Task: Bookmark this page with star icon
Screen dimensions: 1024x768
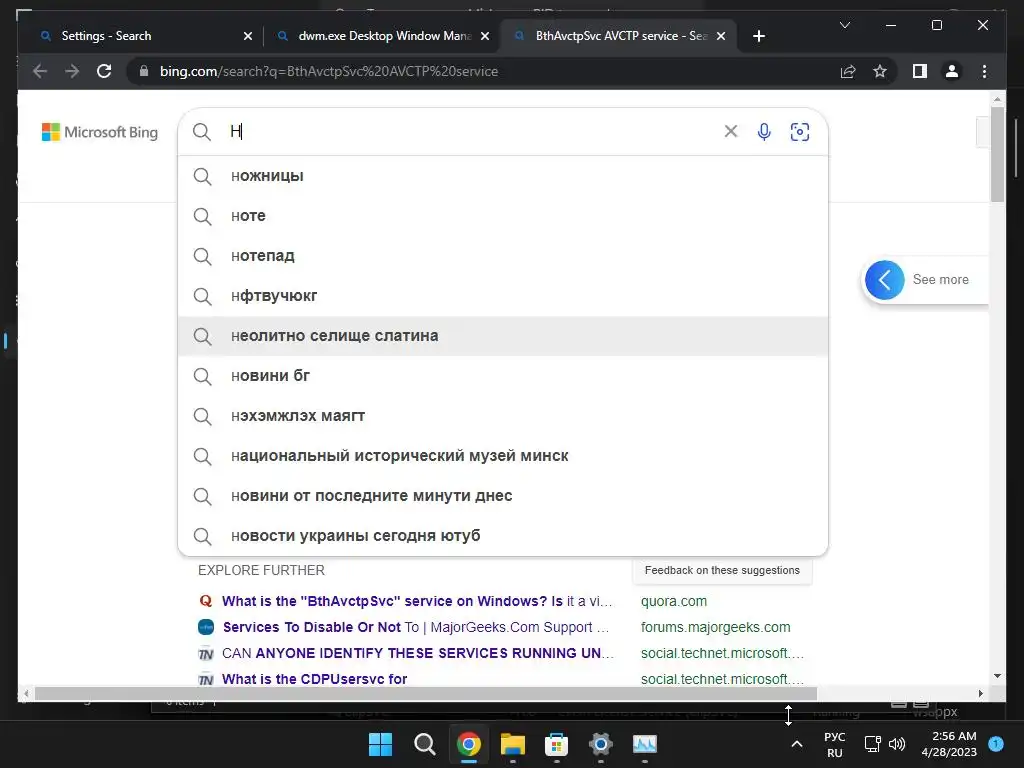Action: pos(880,71)
